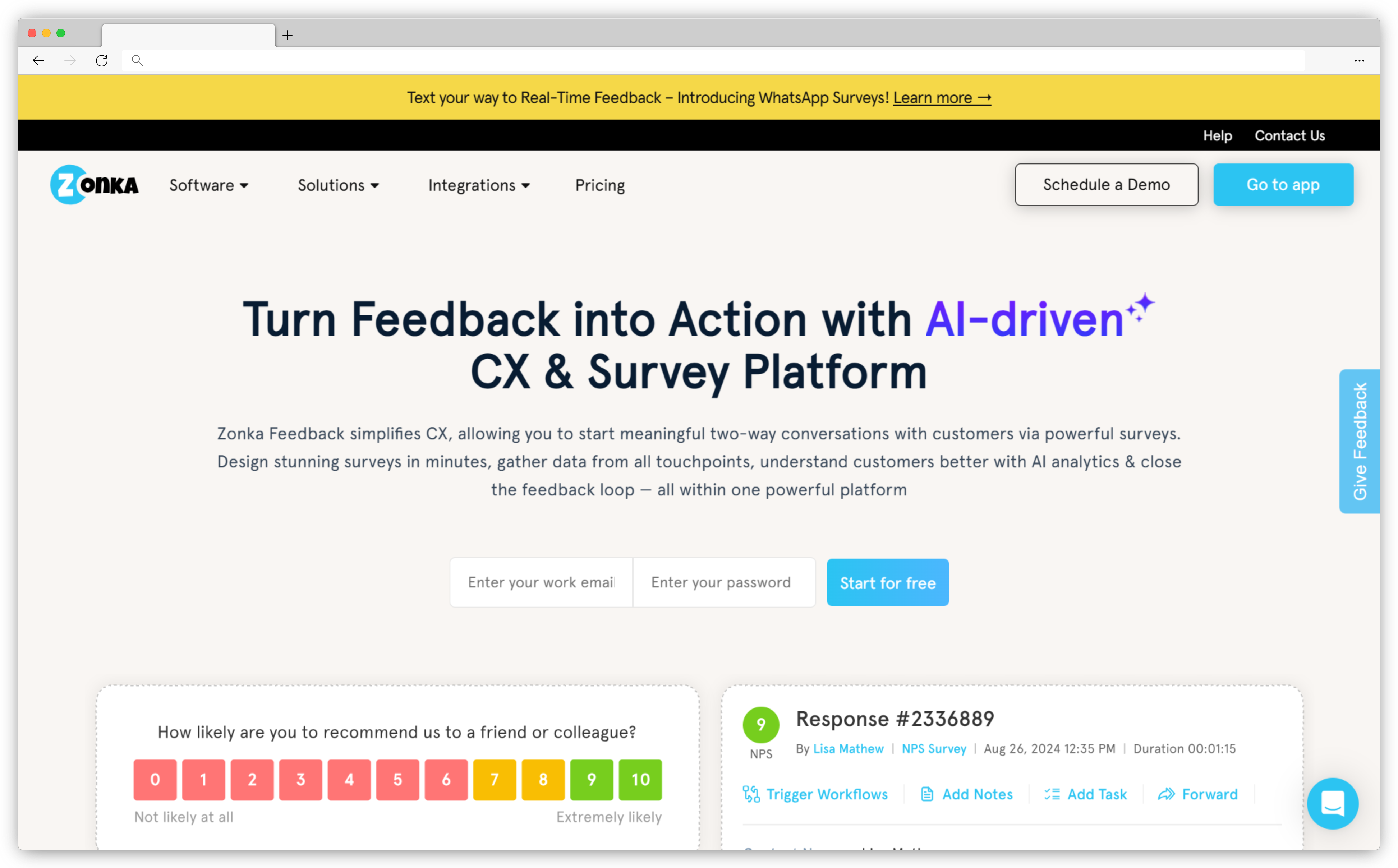Reload the page with the refresh icon
The width and height of the screenshot is (1398, 868).
pyautogui.click(x=102, y=60)
